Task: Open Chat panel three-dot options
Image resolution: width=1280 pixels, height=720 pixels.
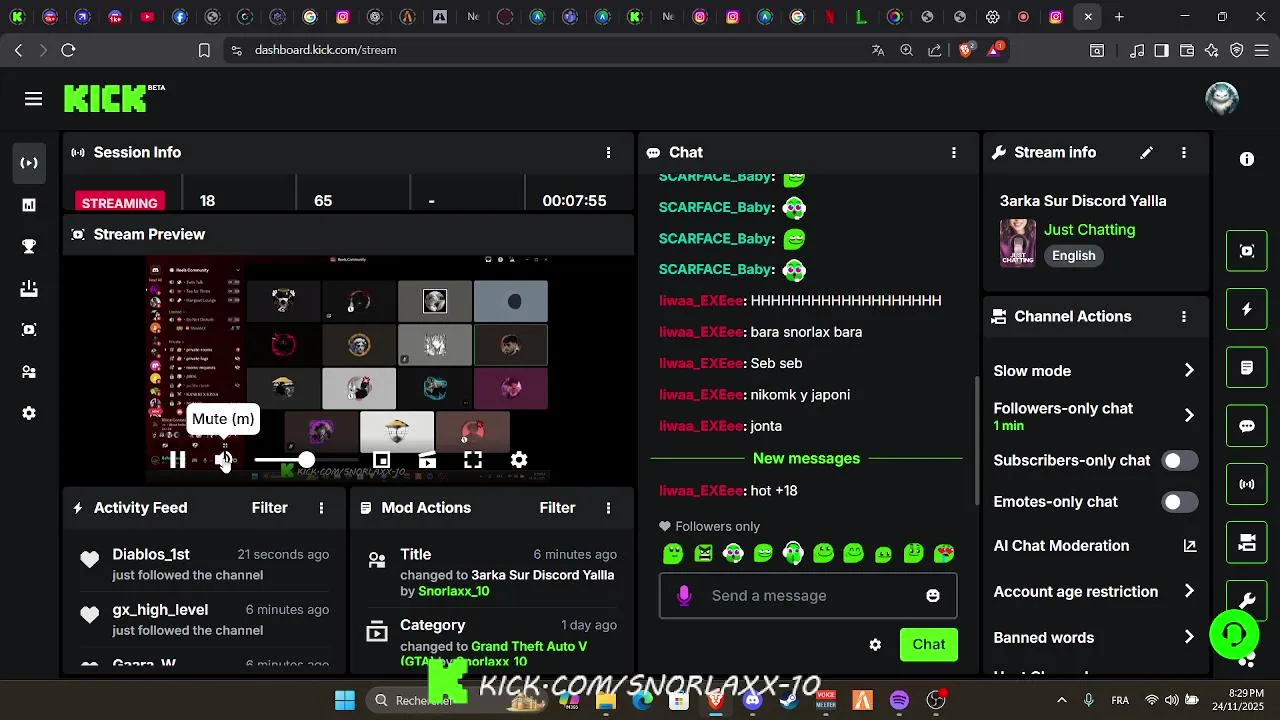Action: (954, 152)
